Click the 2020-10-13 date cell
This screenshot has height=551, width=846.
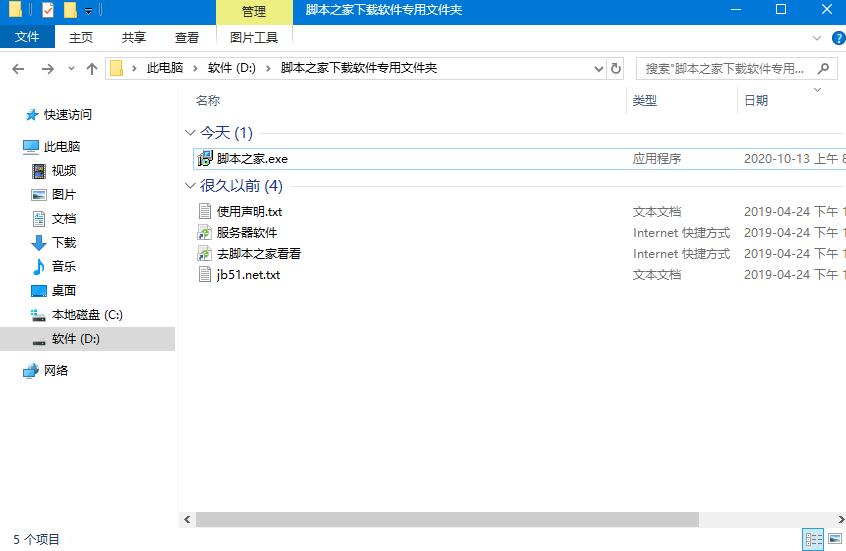pyautogui.click(x=795, y=159)
